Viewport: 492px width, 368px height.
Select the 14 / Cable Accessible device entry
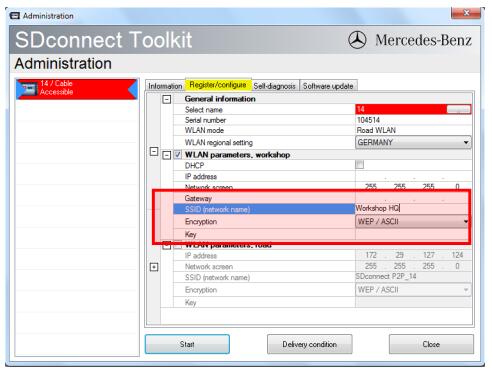point(77,89)
